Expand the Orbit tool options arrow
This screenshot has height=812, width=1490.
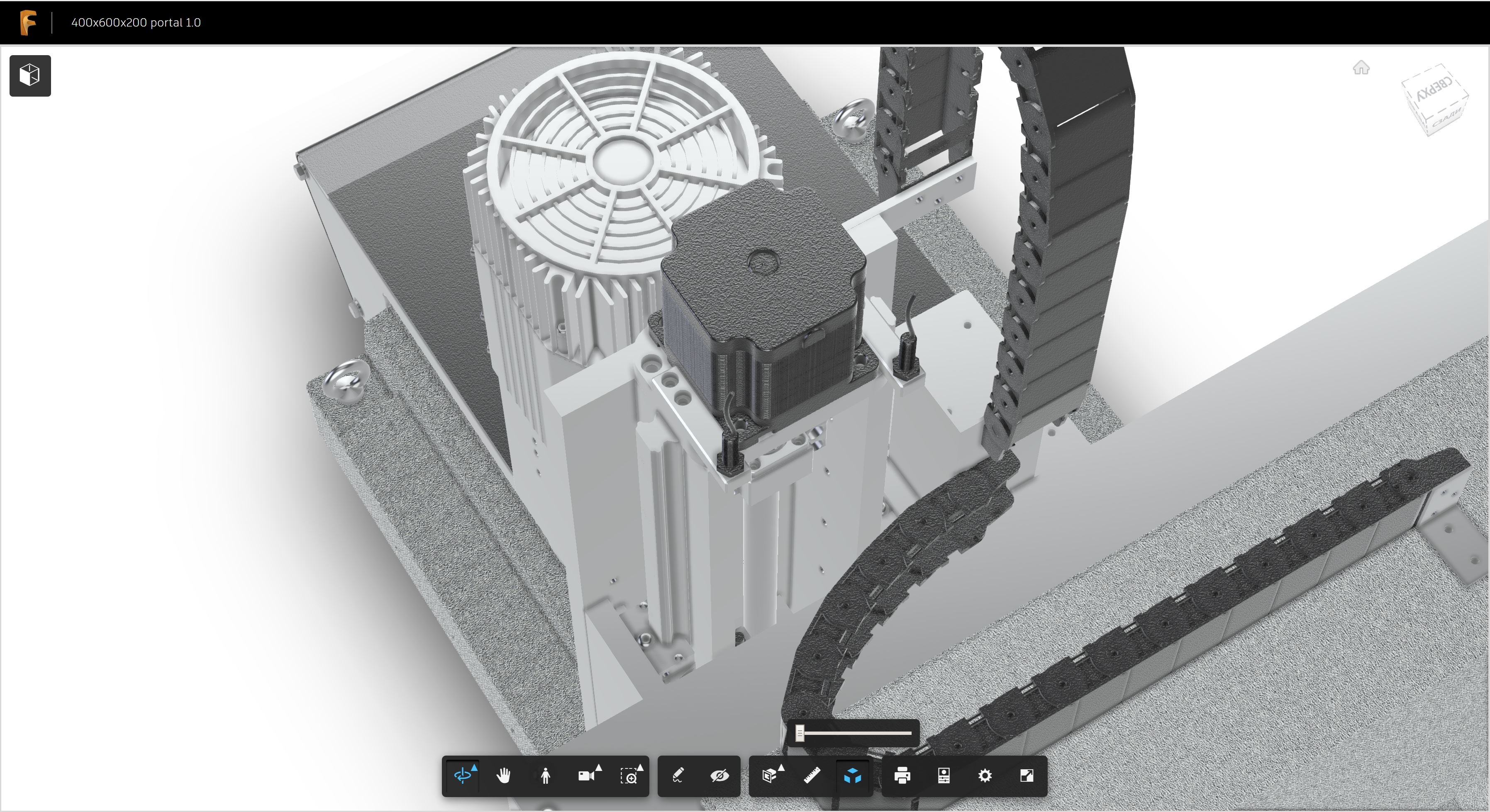[474, 768]
